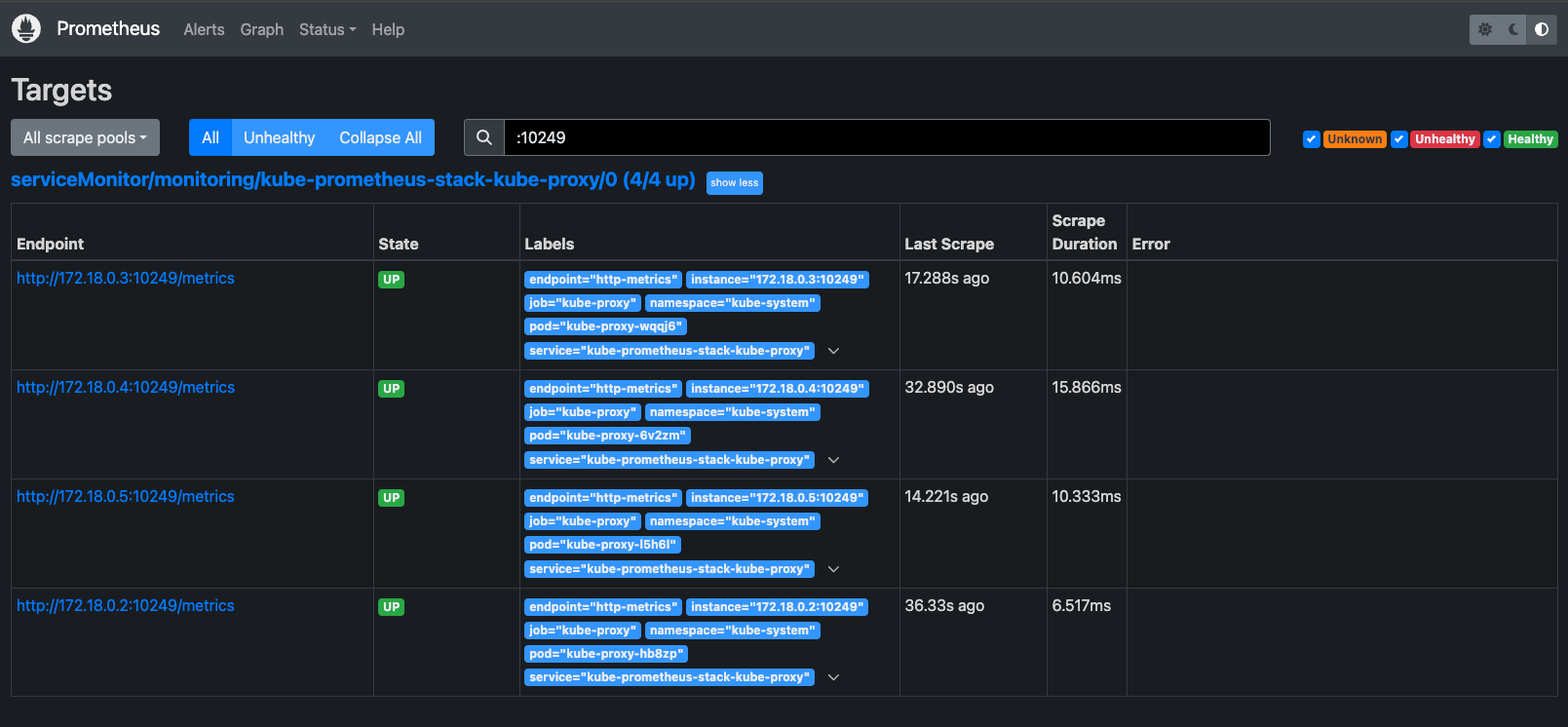Click the UP state badge for 172.18.0.2
1568x727 pixels.
click(x=391, y=607)
